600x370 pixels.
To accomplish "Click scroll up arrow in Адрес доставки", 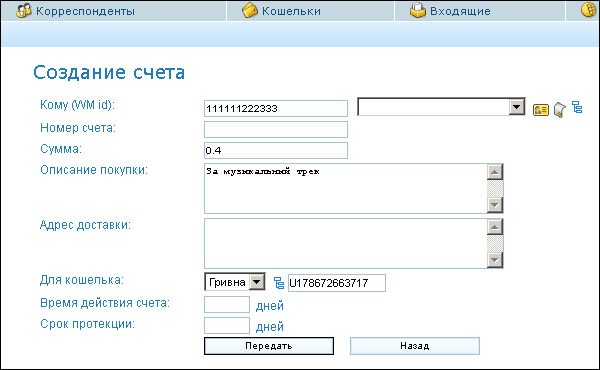I will click(495, 227).
